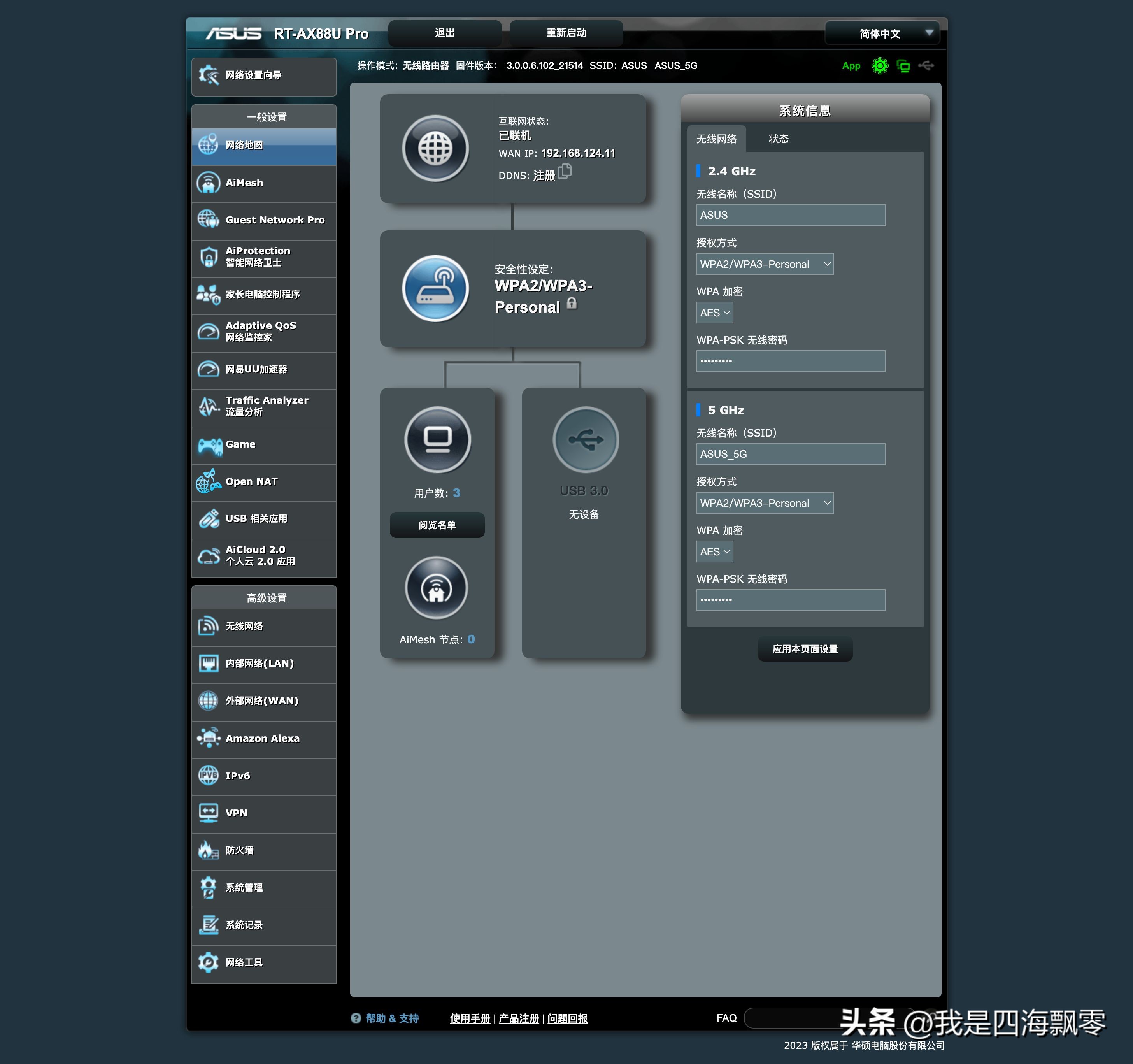
Task: Open the AiMesh sidebar icon
Action: tap(208, 183)
